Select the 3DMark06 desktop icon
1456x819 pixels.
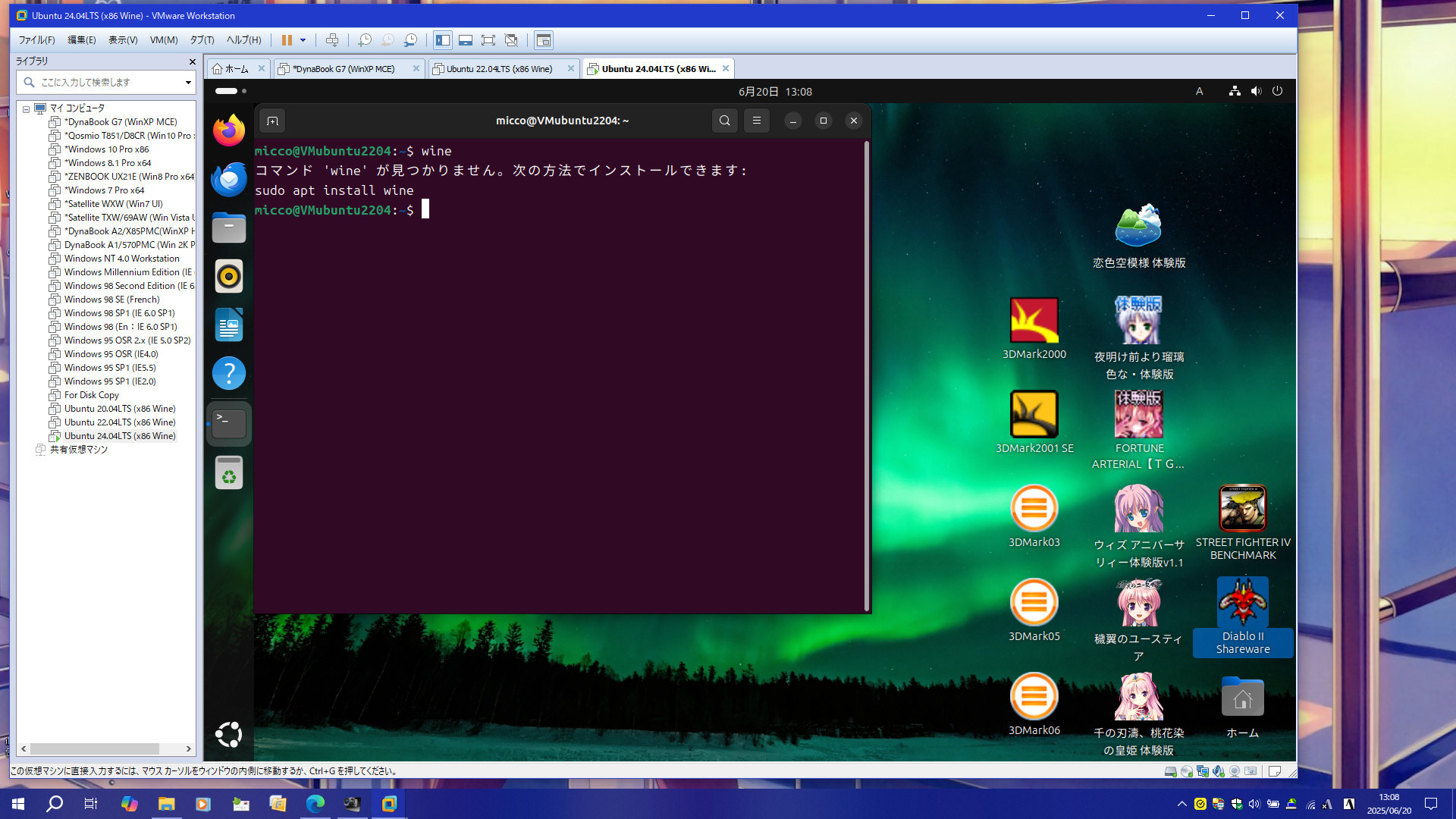[x=1034, y=704]
